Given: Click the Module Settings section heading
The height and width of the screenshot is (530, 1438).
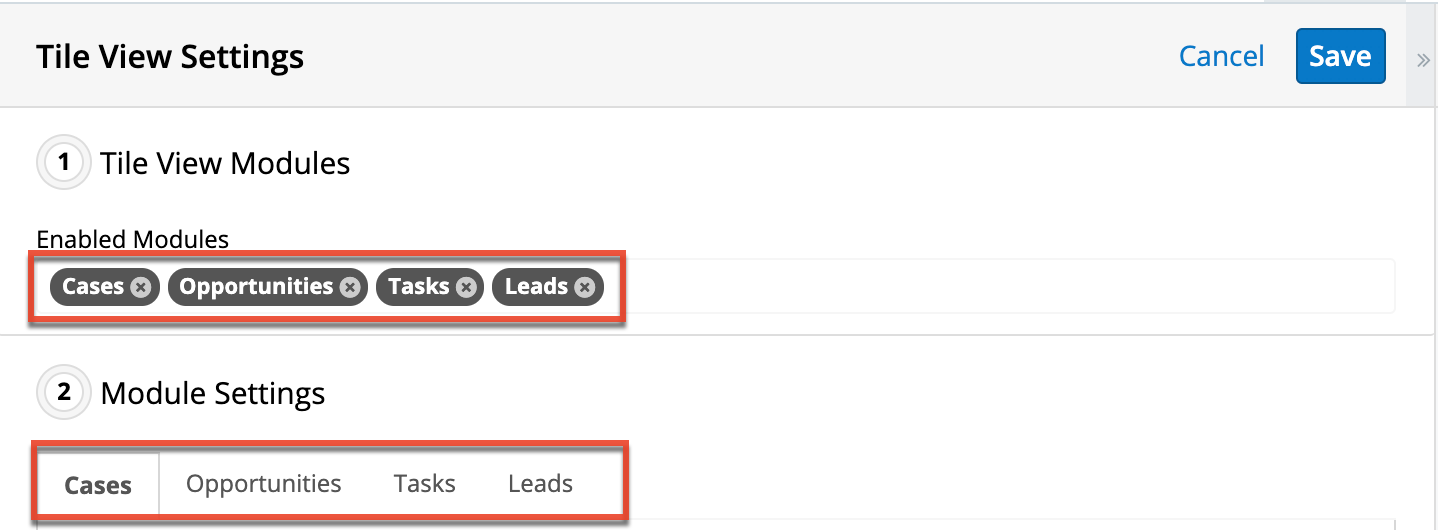Looking at the screenshot, I should (x=213, y=394).
